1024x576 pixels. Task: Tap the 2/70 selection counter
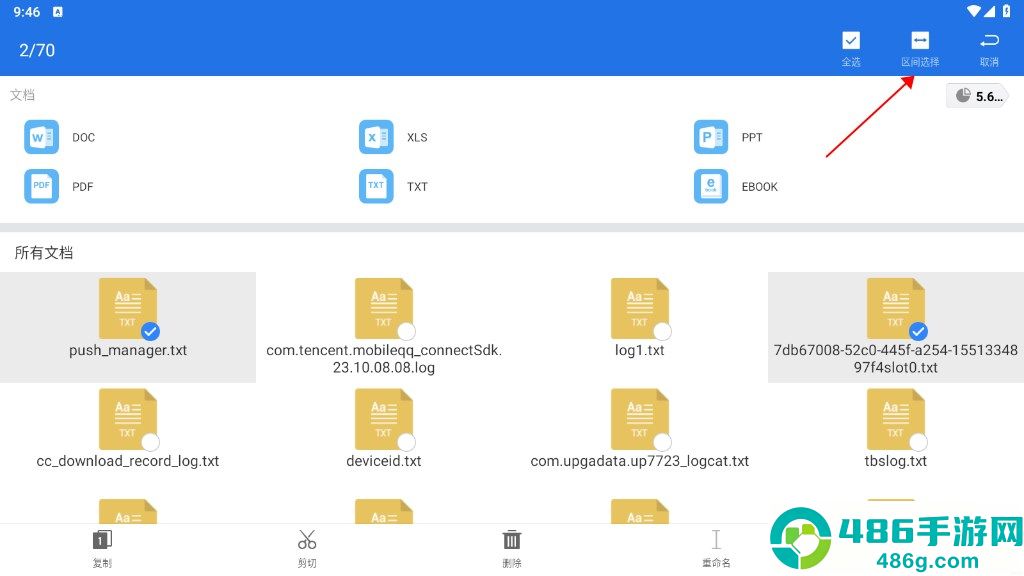click(x=37, y=50)
